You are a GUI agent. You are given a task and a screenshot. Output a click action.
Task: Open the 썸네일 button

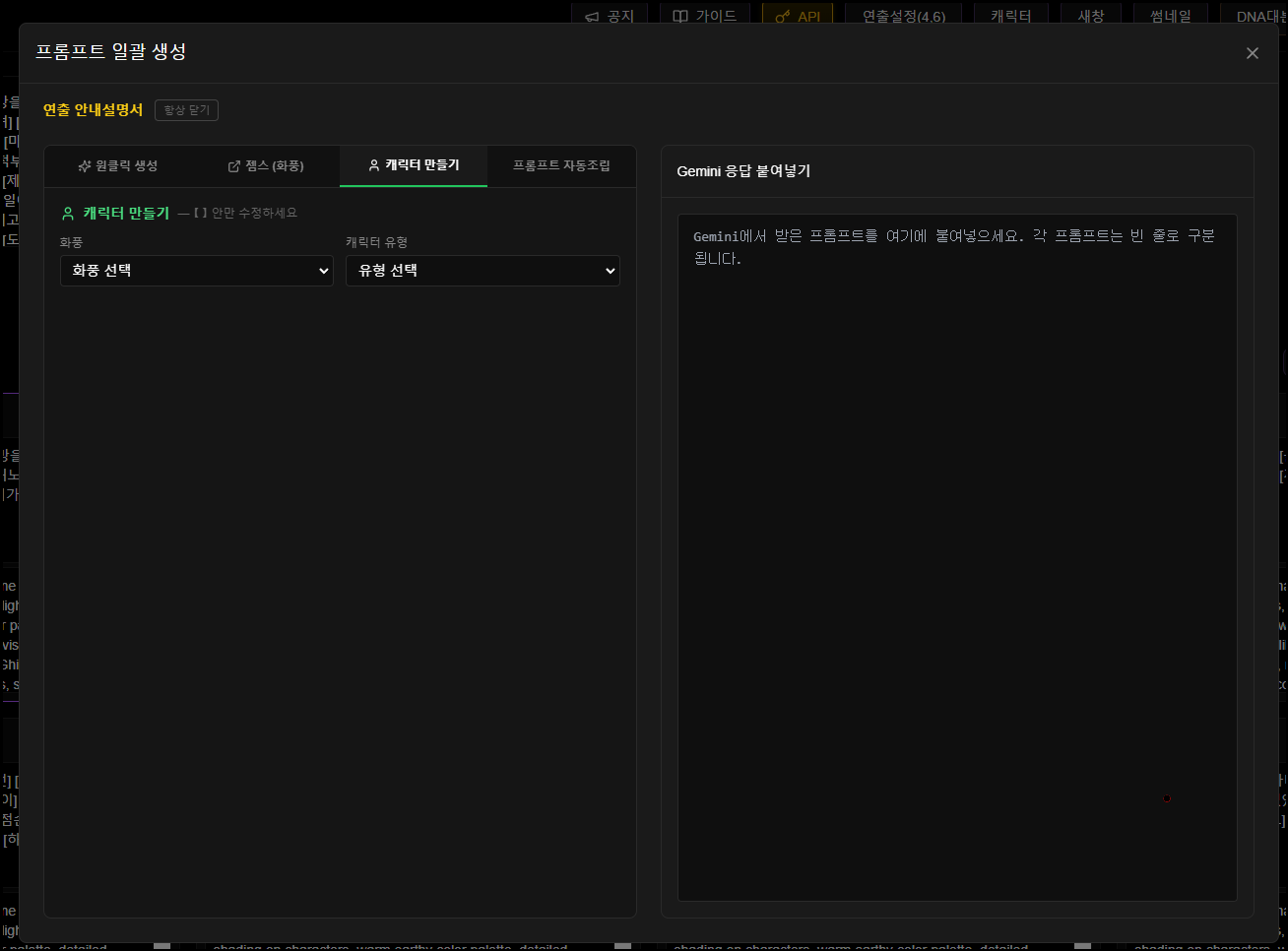[1170, 17]
